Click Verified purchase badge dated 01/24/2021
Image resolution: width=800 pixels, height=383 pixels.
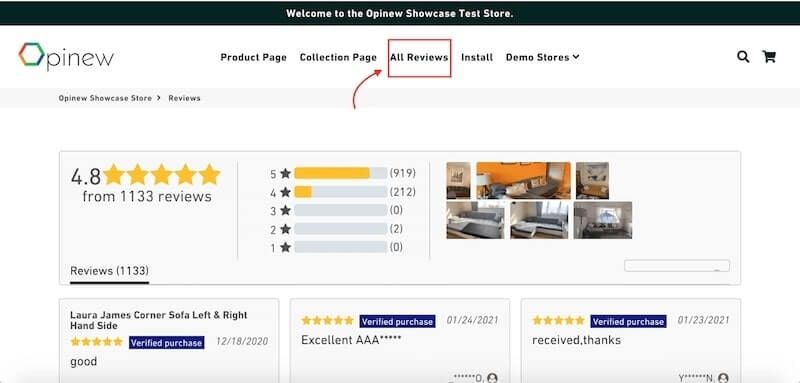pos(397,321)
